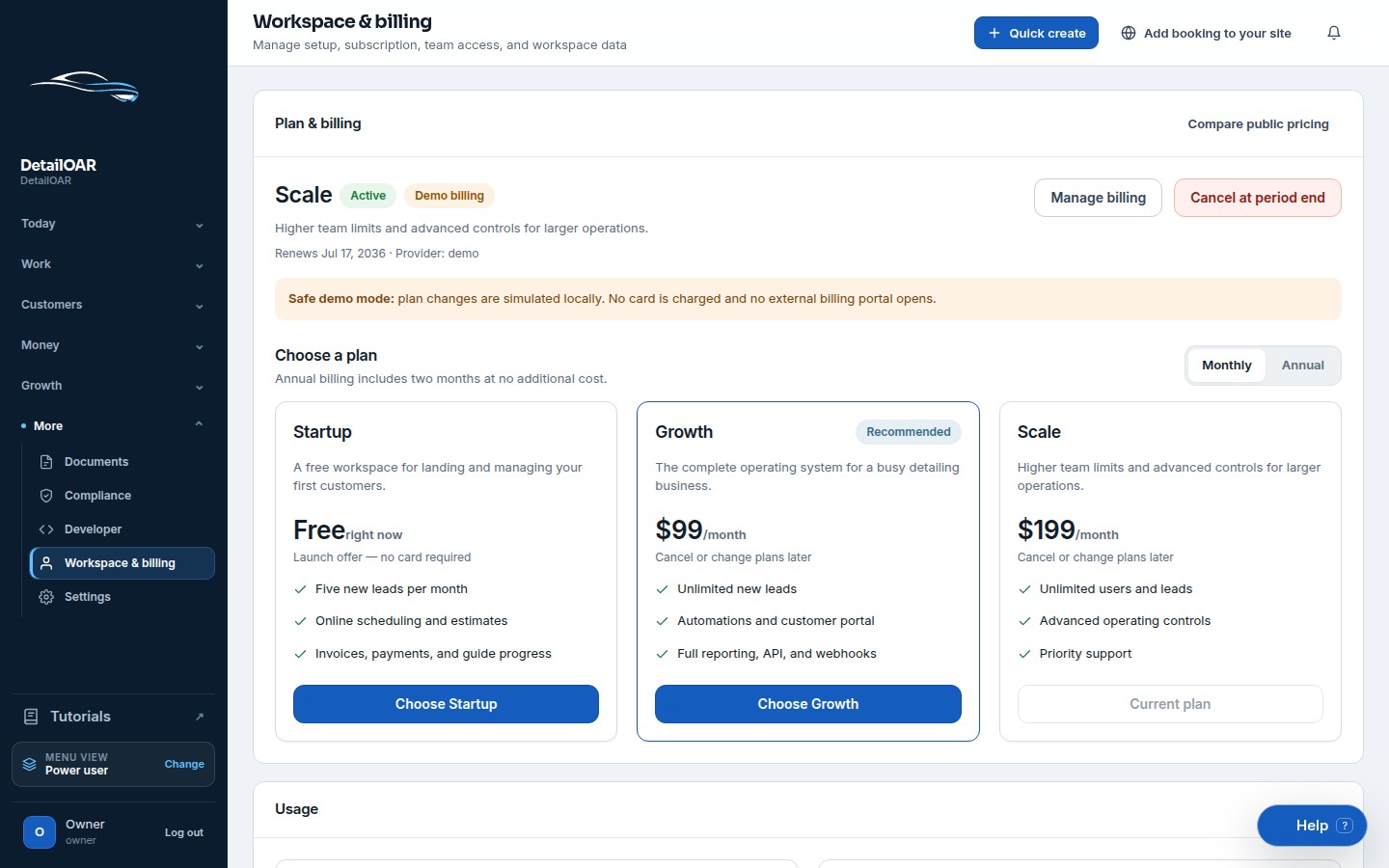Click the Usage section heading
The width and height of the screenshot is (1389, 868).
tap(296, 809)
